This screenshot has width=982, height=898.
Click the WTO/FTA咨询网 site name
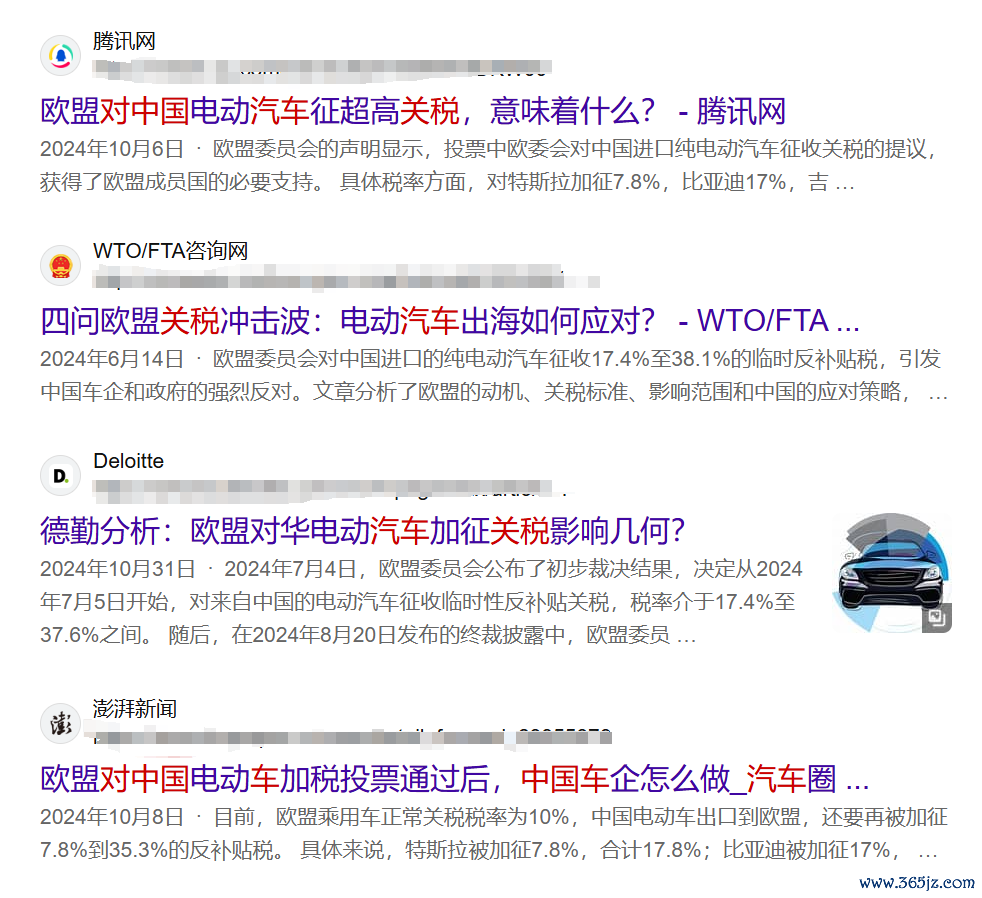point(170,251)
